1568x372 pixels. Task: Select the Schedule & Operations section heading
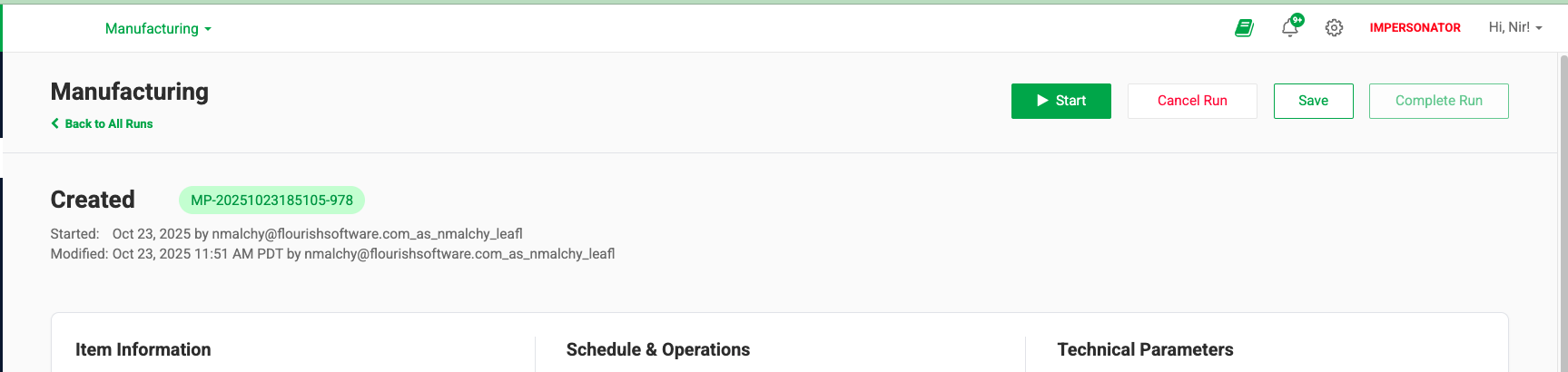(657, 349)
